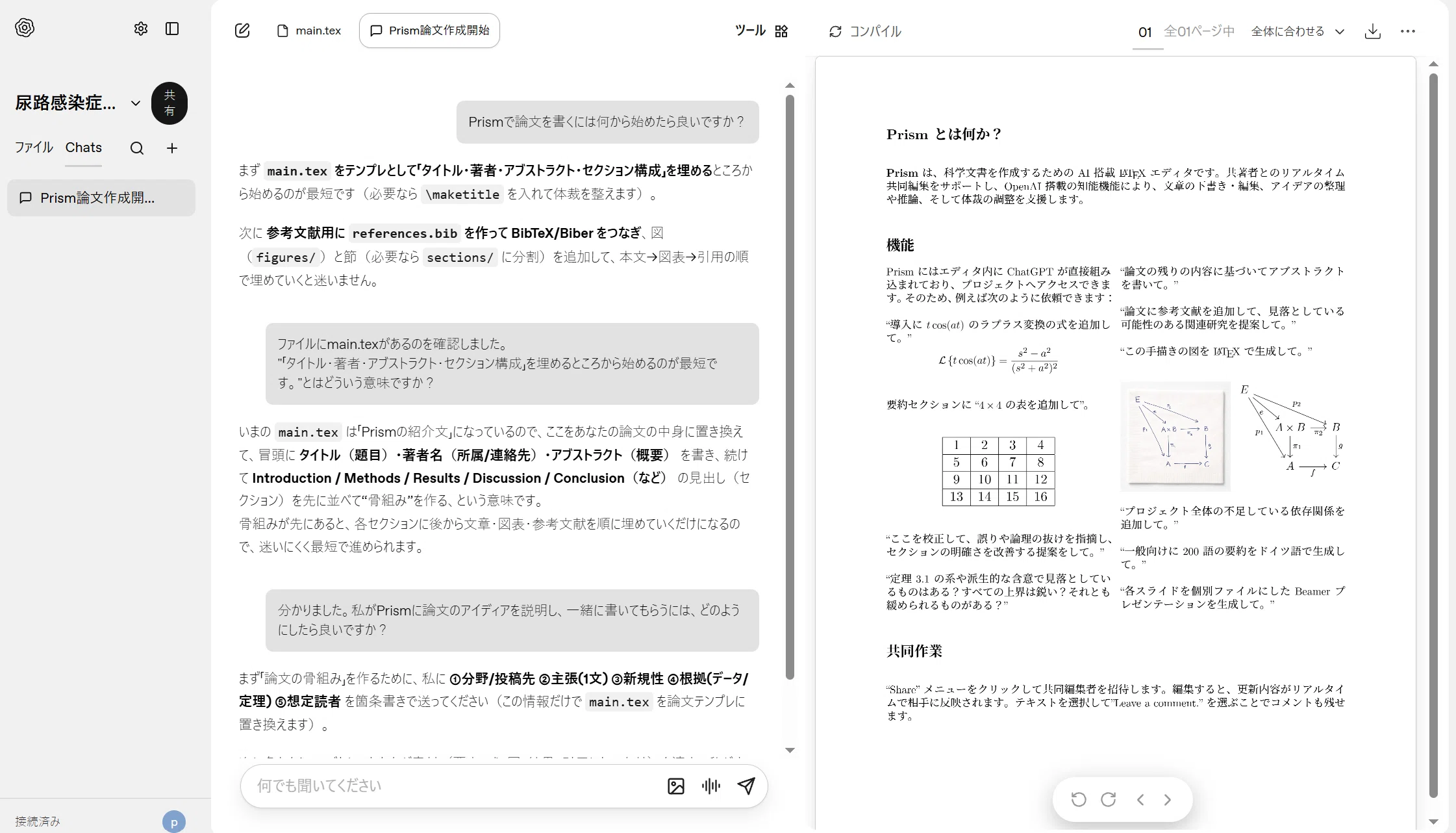
Task: Click the PDF heading Prism とは何か？
Action: coord(944,135)
